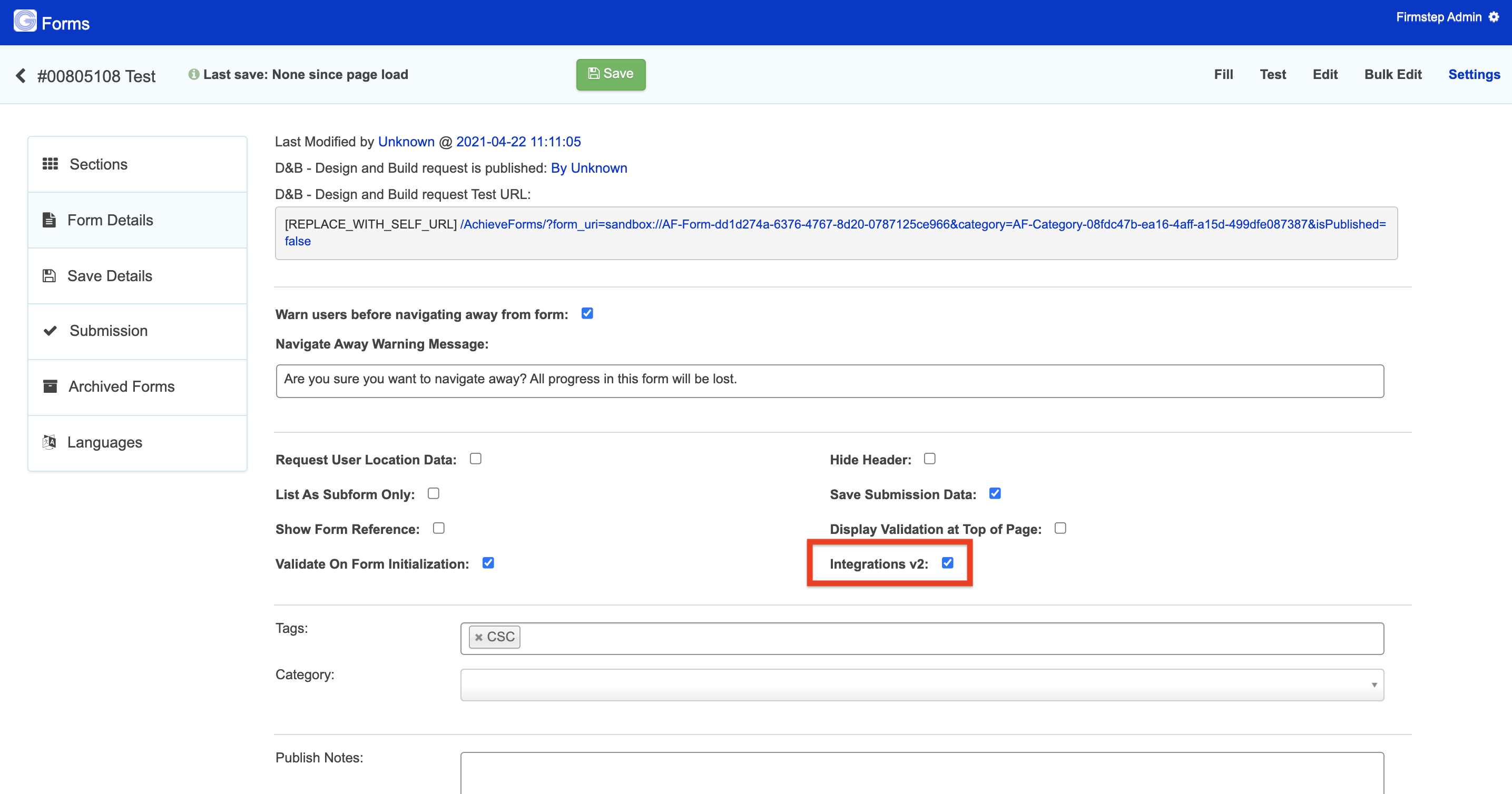Click the Forms title text in header

point(66,24)
